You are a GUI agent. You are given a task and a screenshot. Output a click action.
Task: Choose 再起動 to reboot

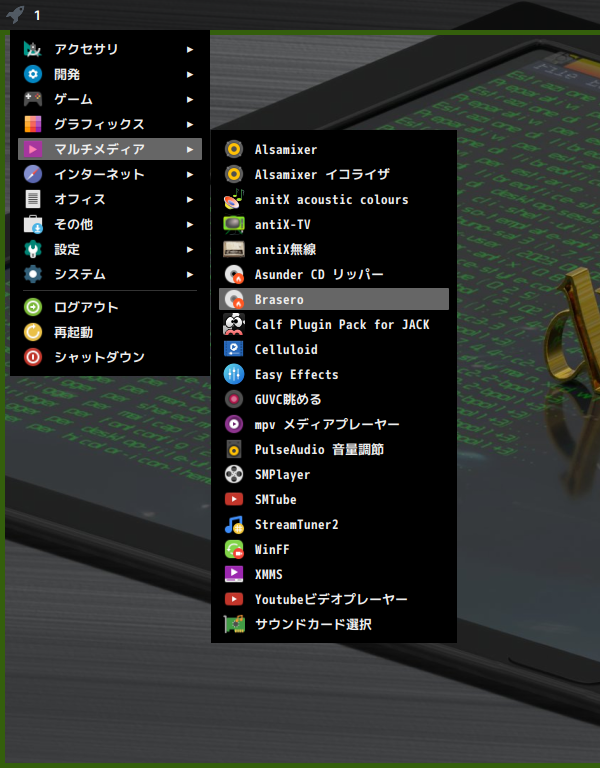pos(110,332)
